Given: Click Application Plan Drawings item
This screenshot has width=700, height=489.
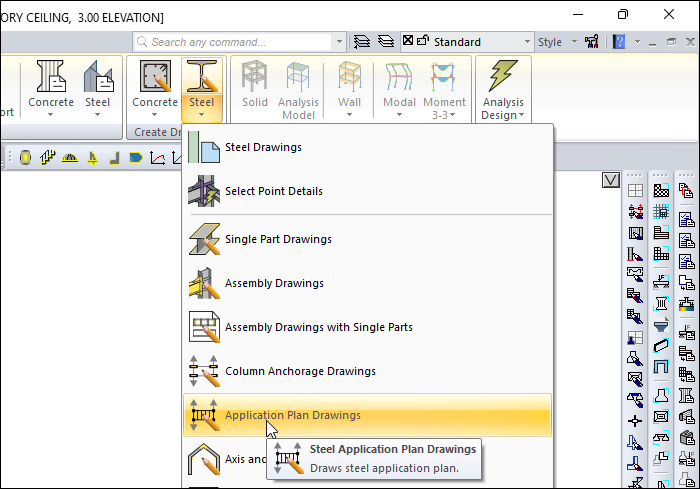Looking at the screenshot, I should coord(293,415).
